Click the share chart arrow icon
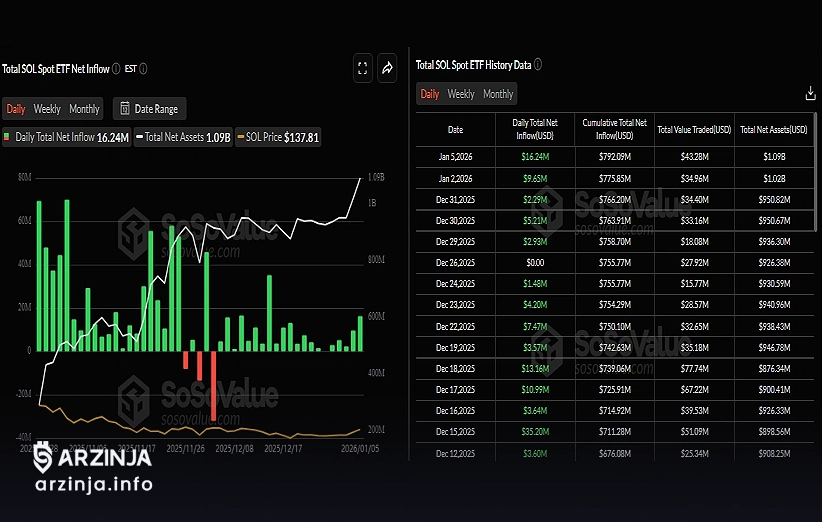 388,68
